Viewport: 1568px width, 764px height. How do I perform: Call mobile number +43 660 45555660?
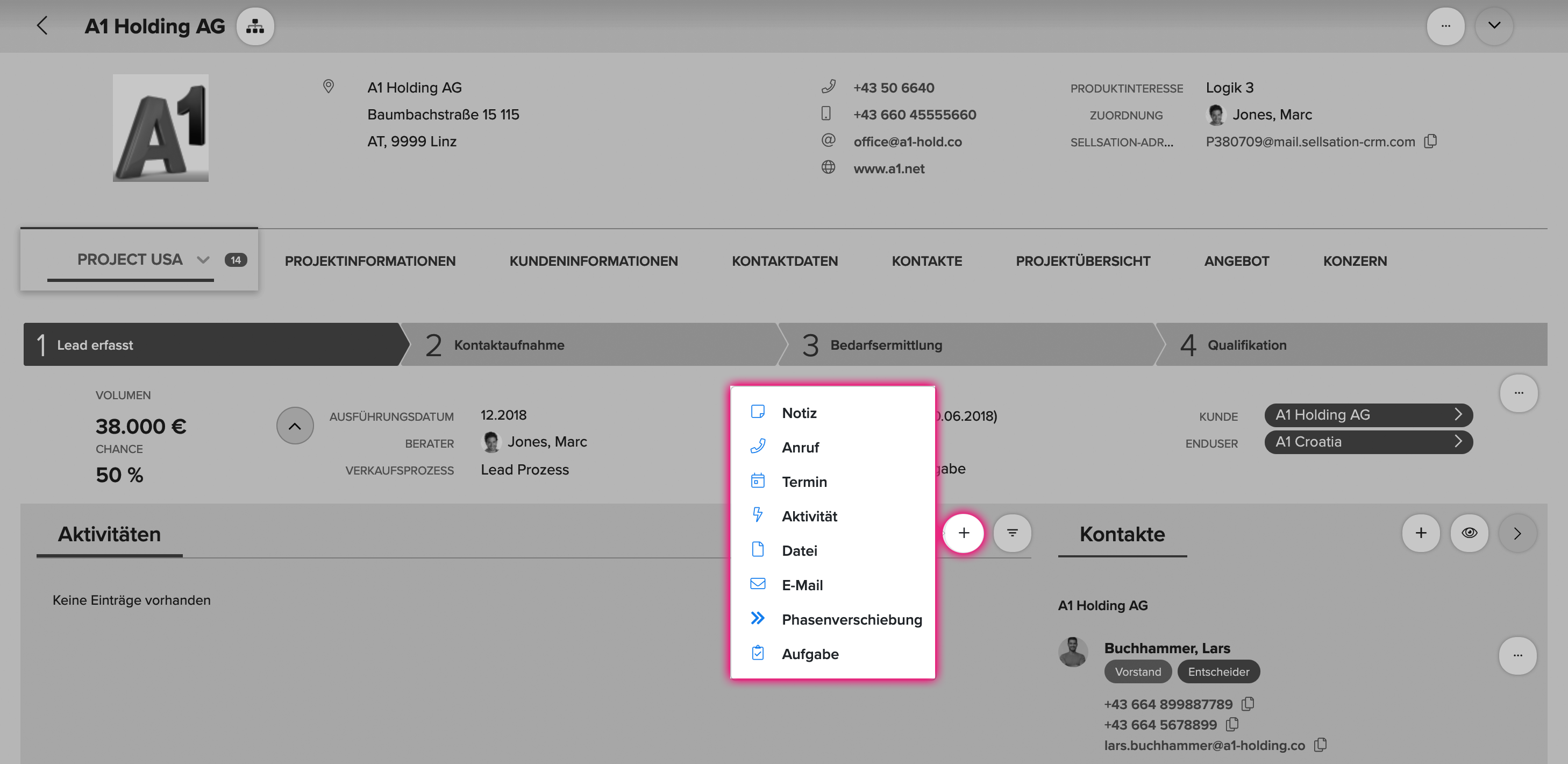(x=914, y=115)
